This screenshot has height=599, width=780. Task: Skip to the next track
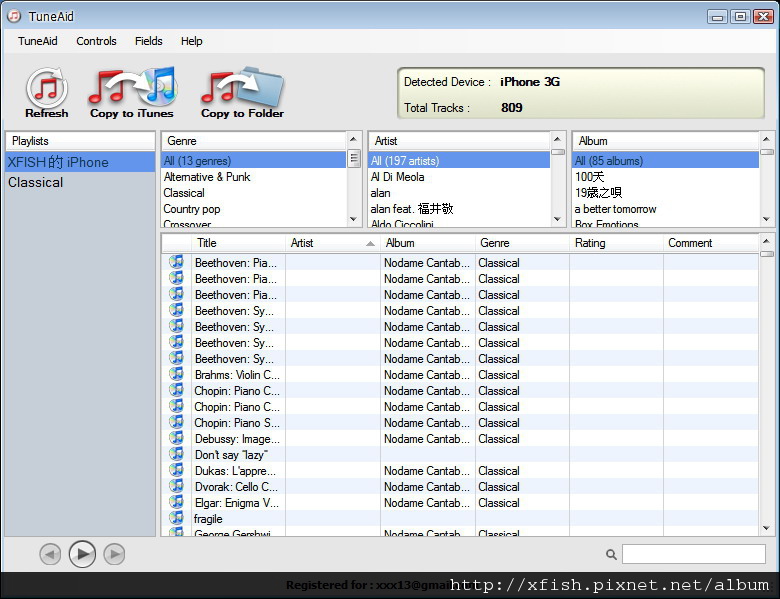tap(114, 554)
